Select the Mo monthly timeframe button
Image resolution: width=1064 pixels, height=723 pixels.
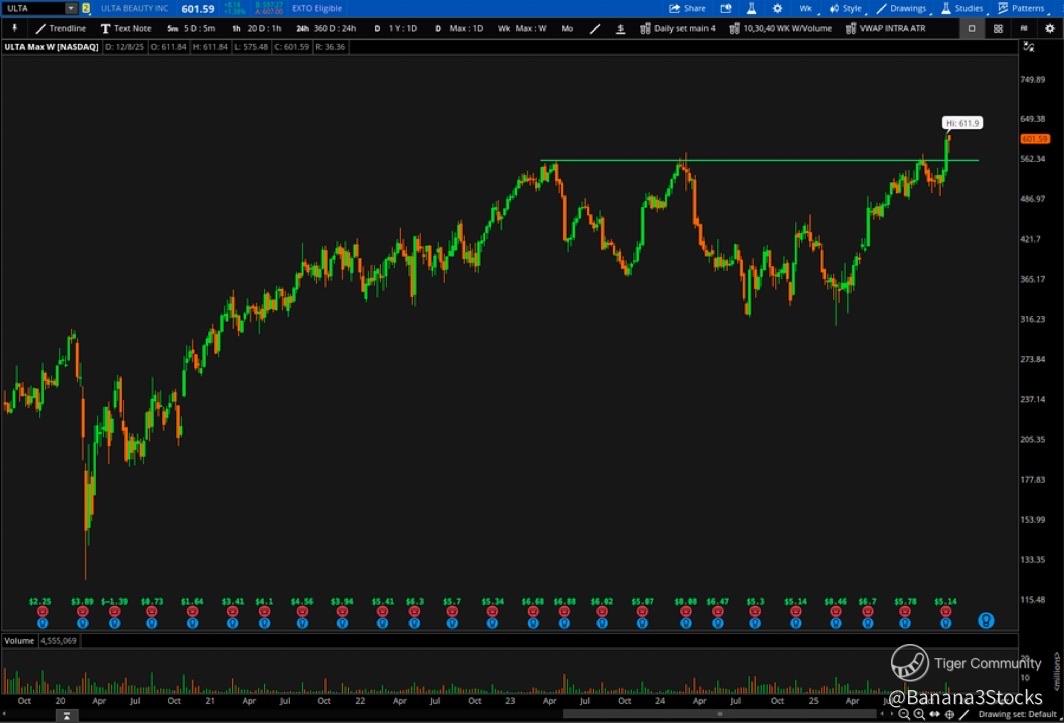point(567,29)
